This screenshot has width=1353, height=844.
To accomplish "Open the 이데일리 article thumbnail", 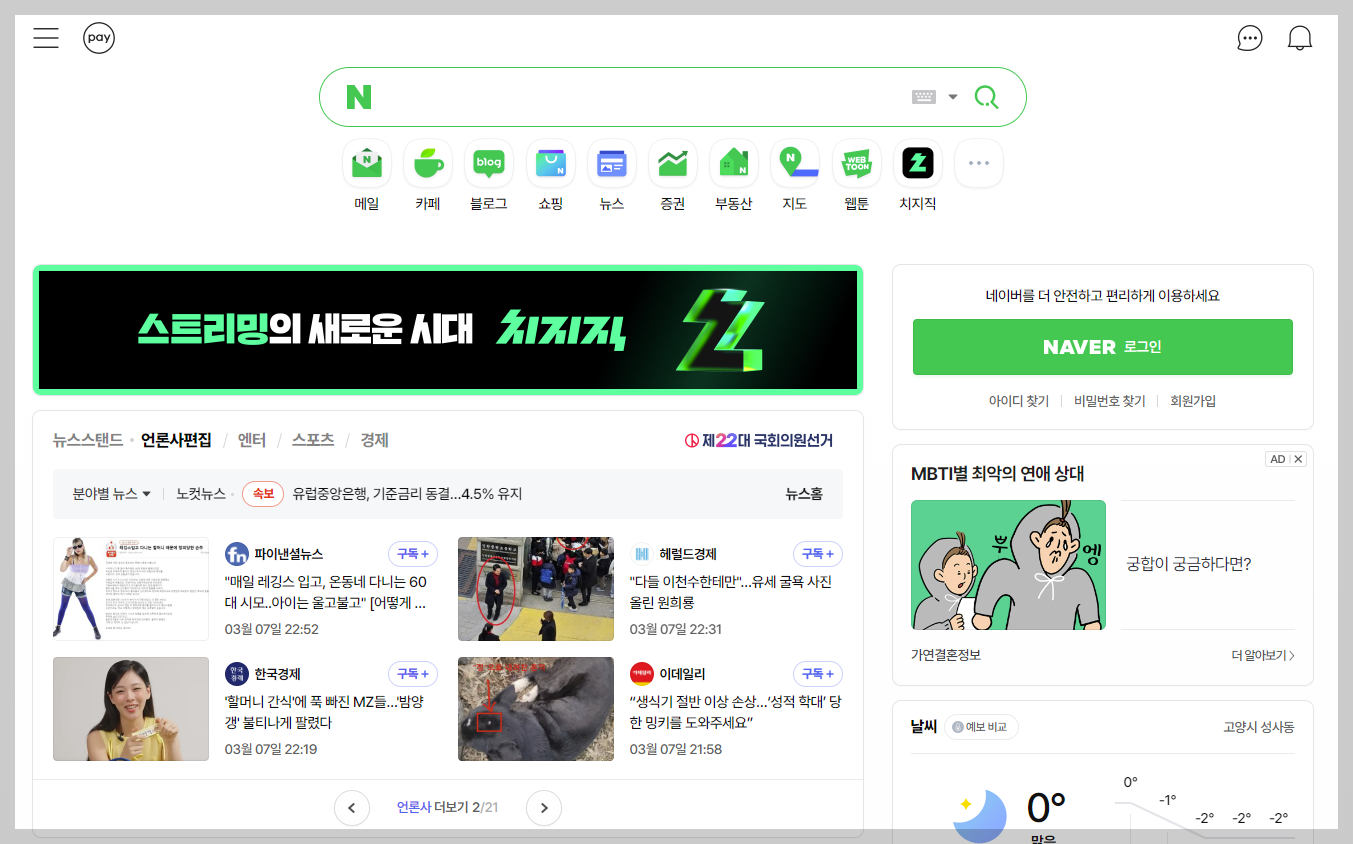I will [x=536, y=709].
